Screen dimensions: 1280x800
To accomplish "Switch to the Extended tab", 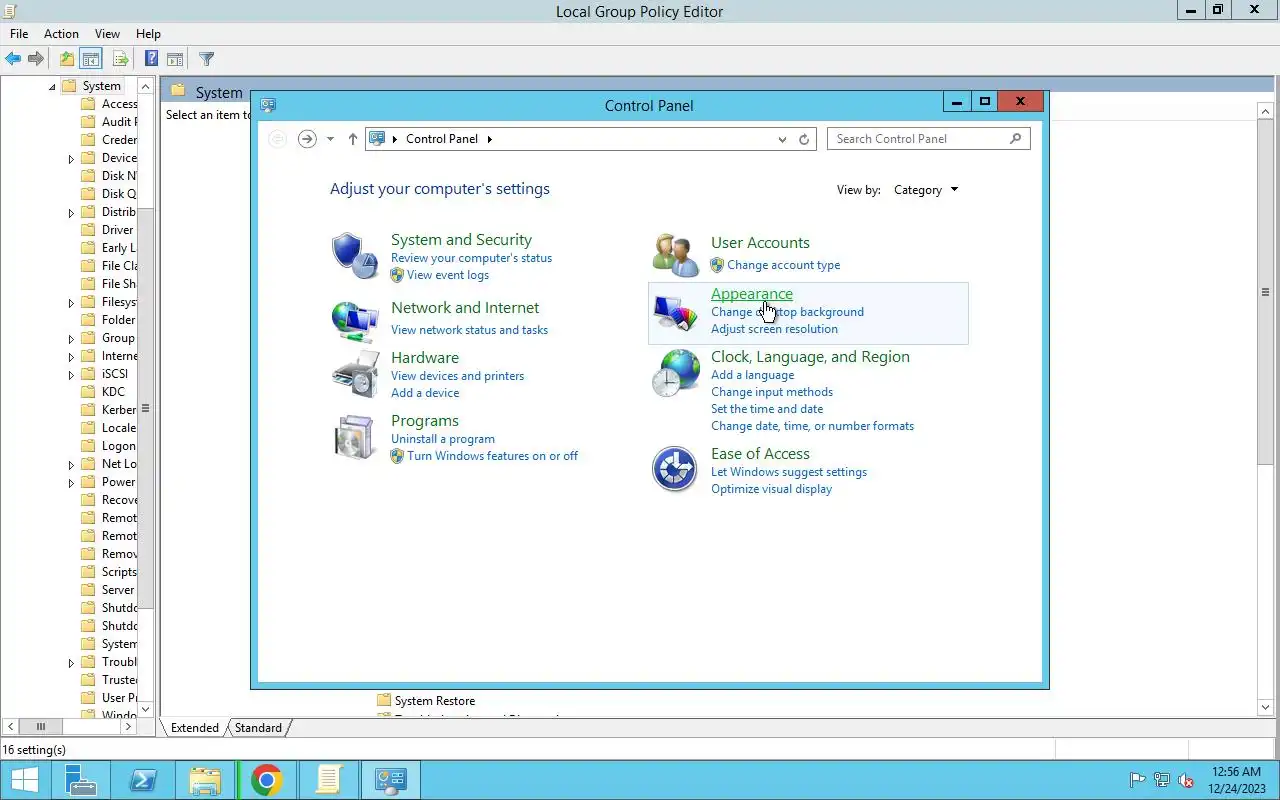I will pyautogui.click(x=194, y=728).
